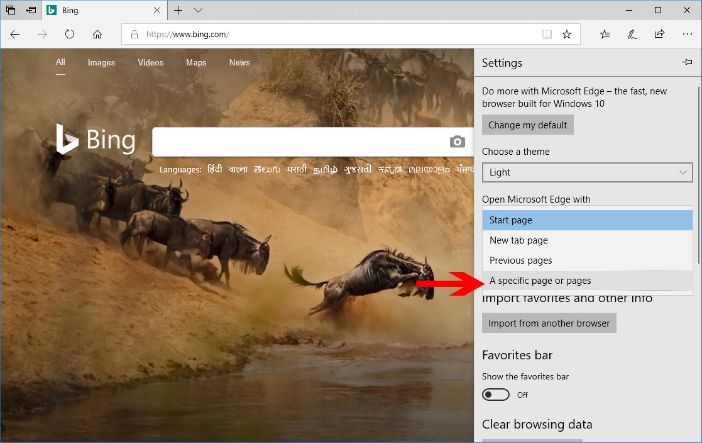Close the Bing tab
This screenshot has width=702, height=443.
point(157,10)
